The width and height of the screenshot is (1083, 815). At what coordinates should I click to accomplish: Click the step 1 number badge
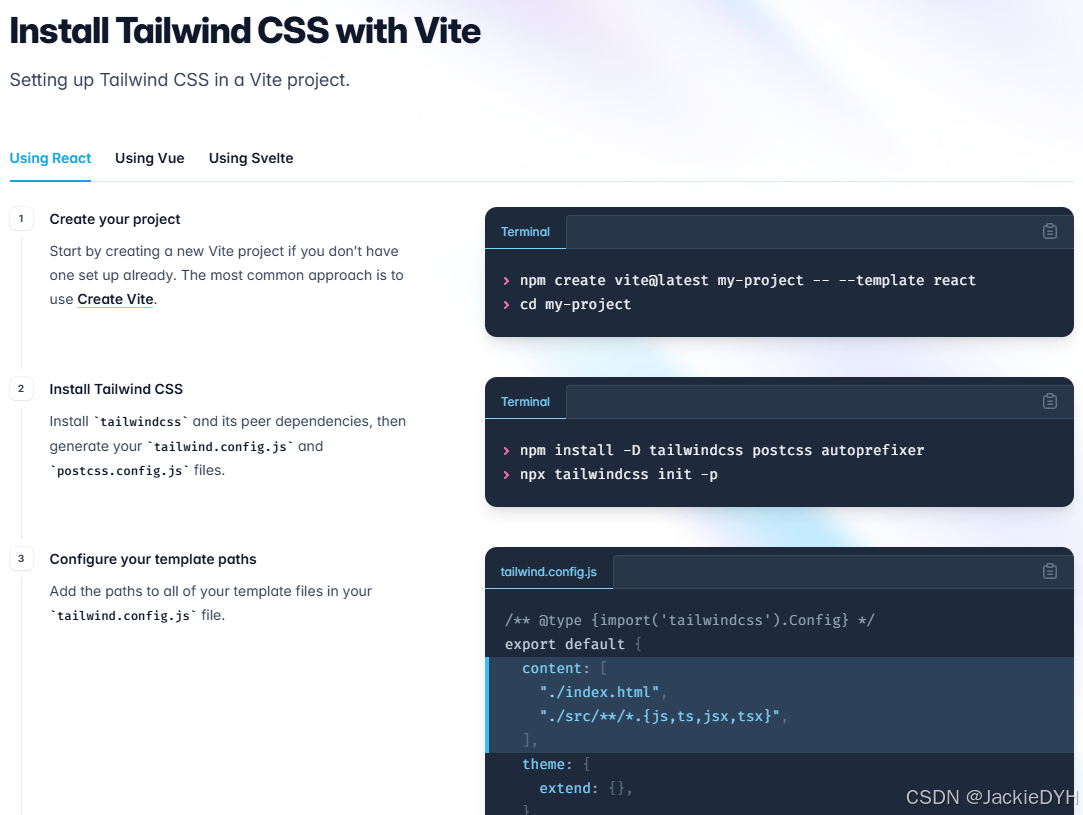pyautogui.click(x=21, y=218)
